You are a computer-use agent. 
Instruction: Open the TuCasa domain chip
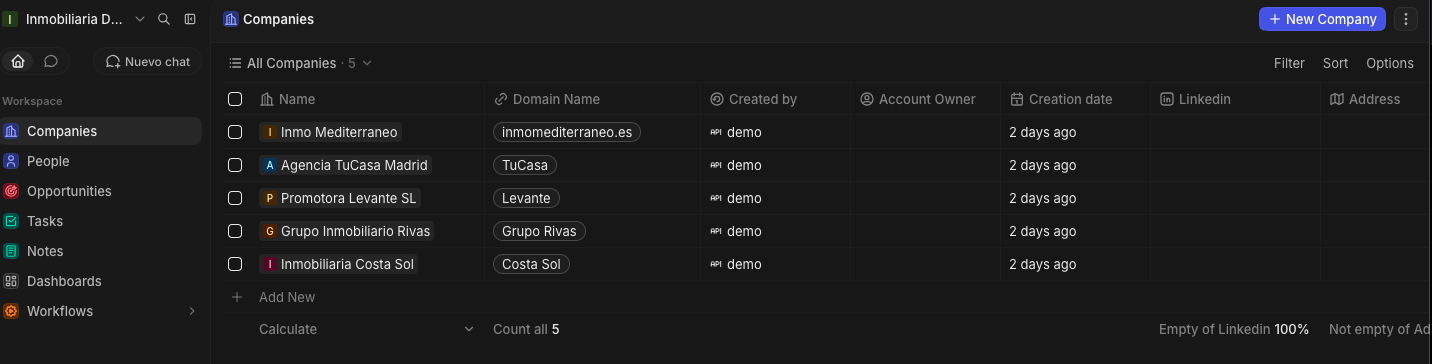525,165
